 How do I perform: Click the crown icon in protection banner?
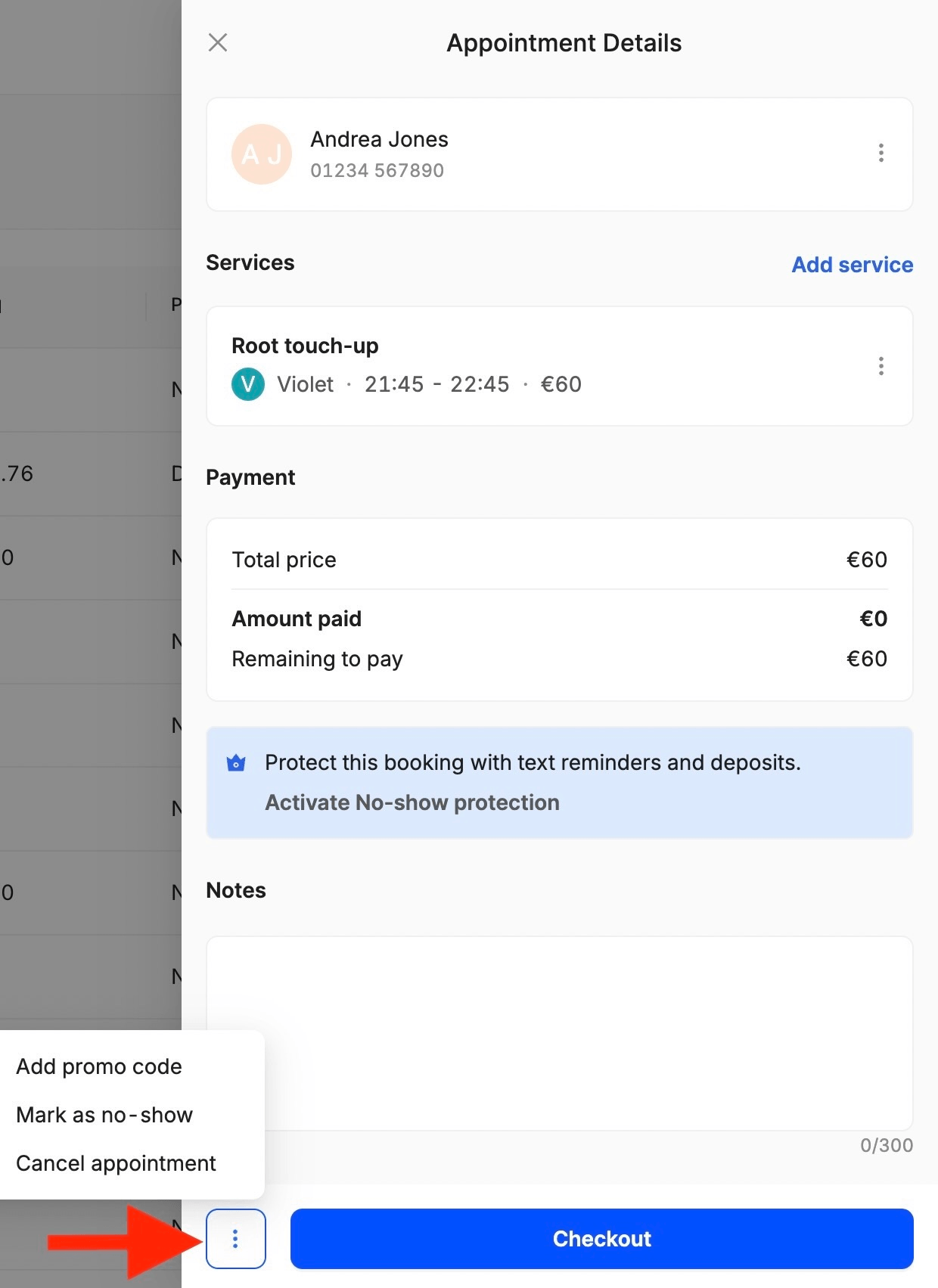[x=236, y=763]
